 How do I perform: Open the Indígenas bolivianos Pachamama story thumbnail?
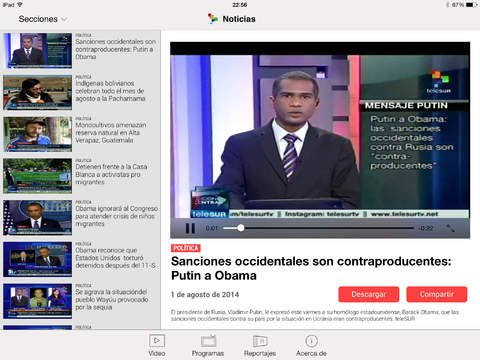tap(38, 92)
